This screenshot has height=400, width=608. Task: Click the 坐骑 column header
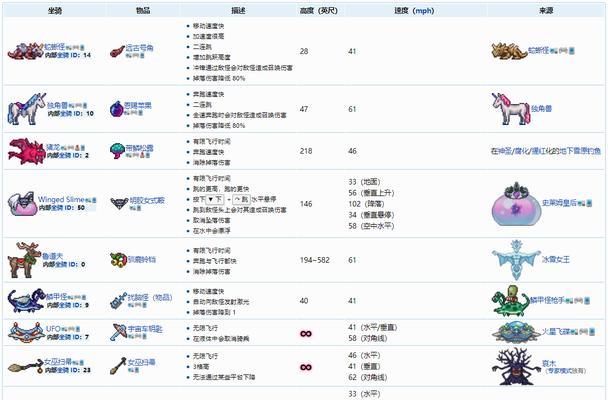[x=55, y=10]
